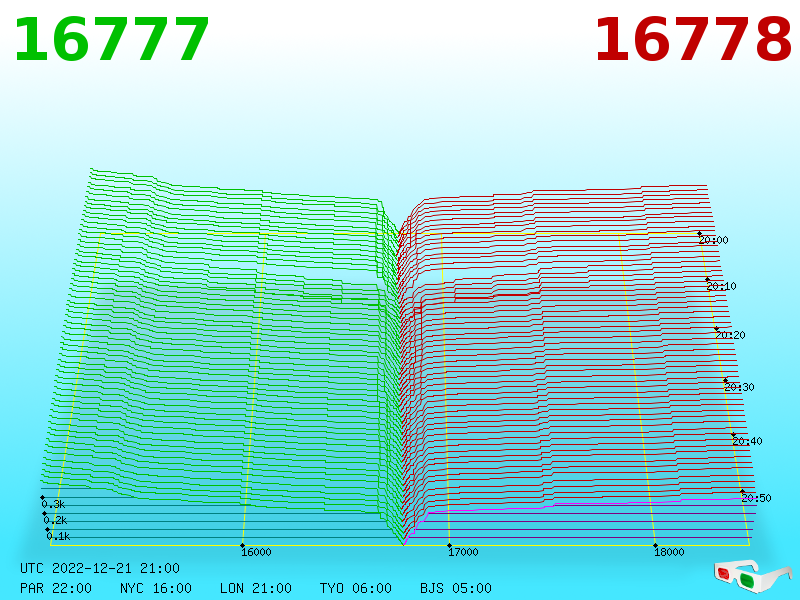The width and height of the screenshot is (800, 600).
Task: Select the 18000 price axis label
Action: (x=669, y=552)
